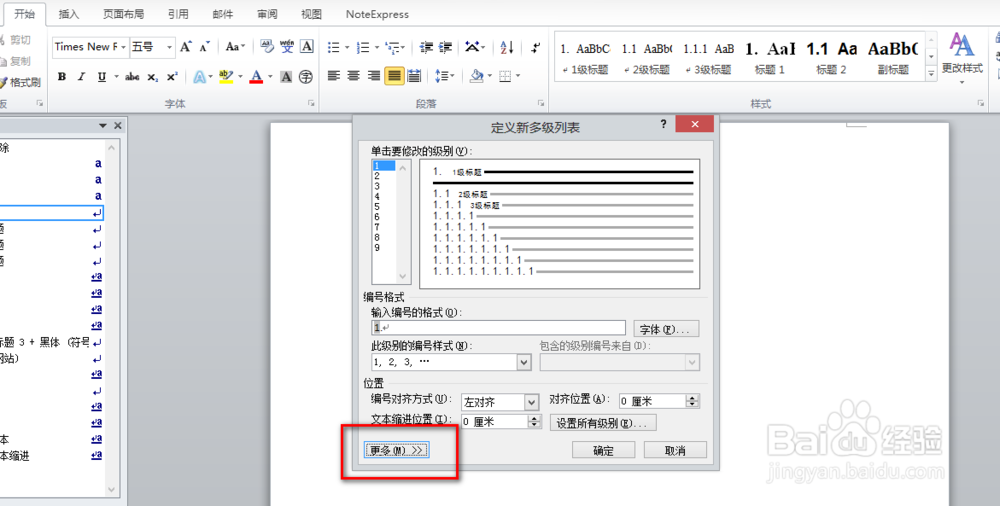Apply paragraph shading fill bucket
The width and height of the screenshot is (1000, 506).
476,76
